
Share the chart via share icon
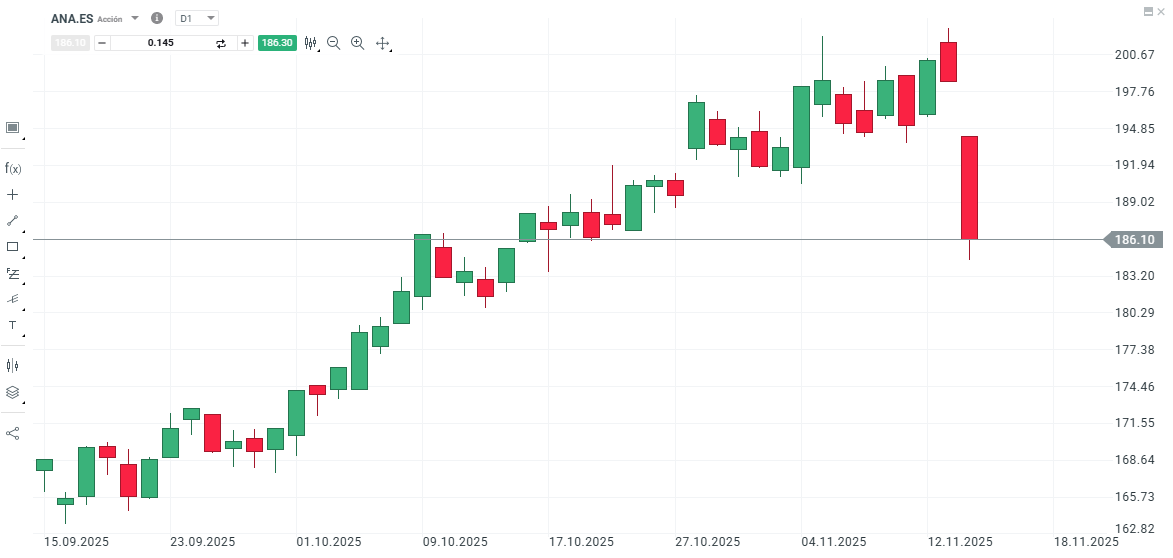point(13,433)
